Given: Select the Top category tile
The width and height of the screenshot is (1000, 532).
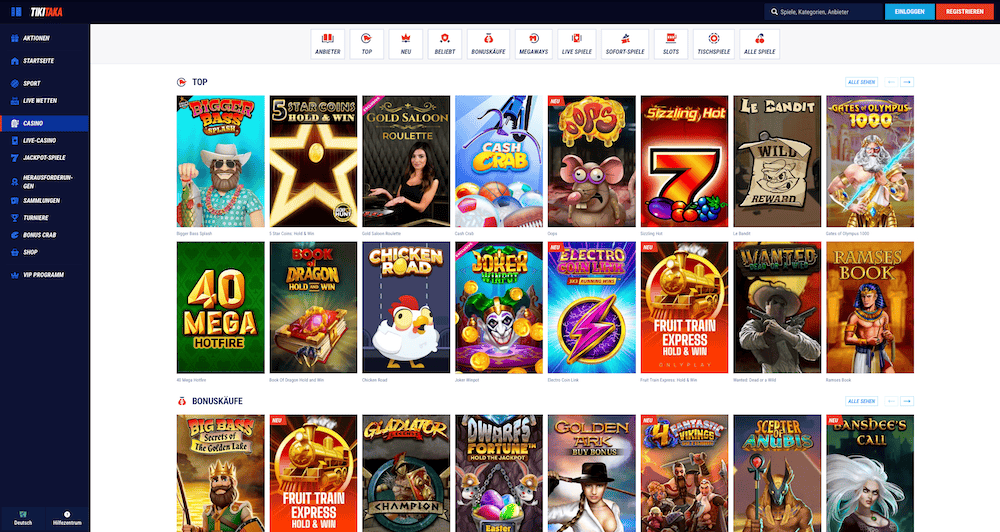Looking at the screenshot, I should coord(367,44).
